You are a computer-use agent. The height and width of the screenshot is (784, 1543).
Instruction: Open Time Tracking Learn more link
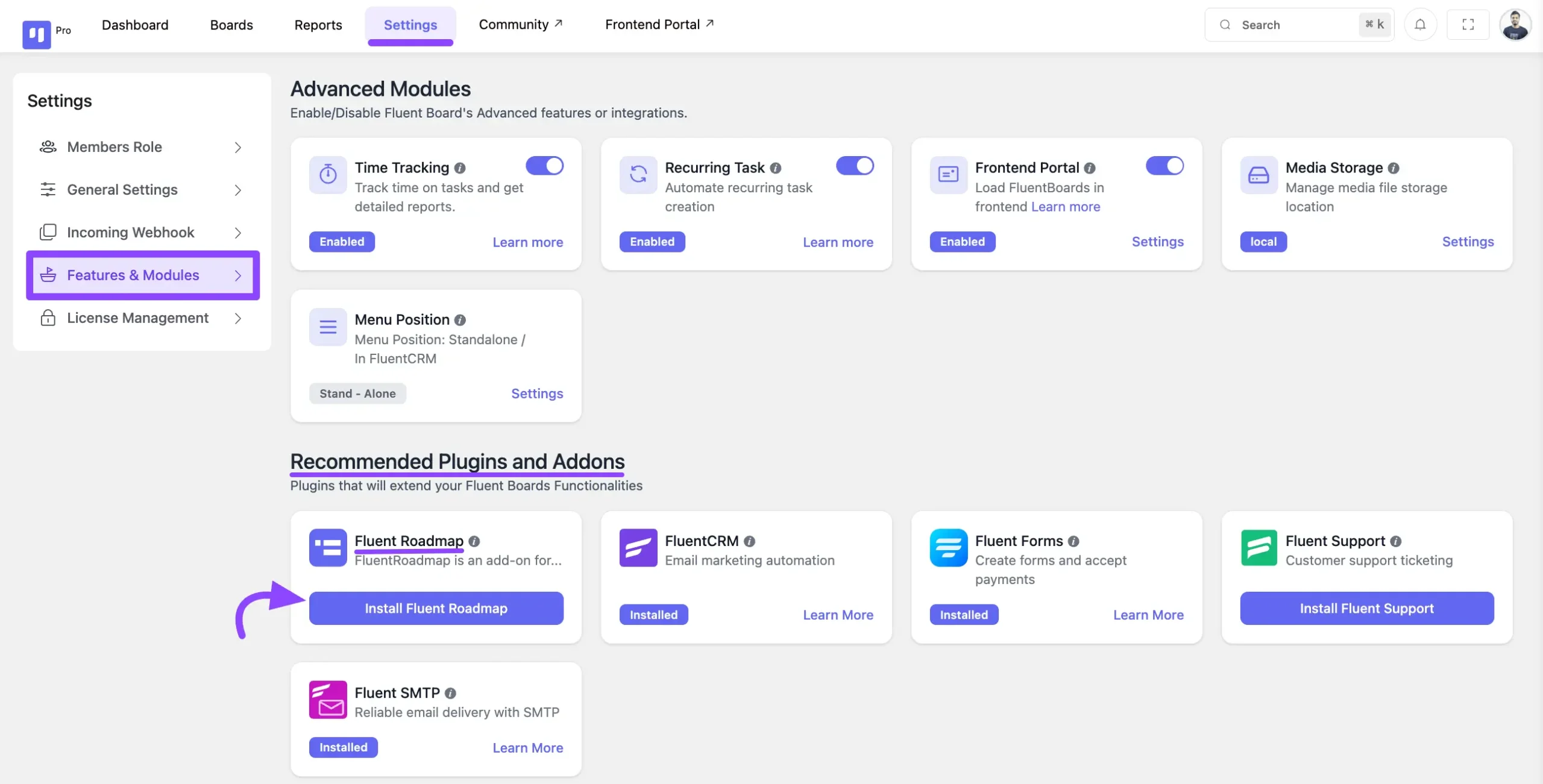coord(528,242)
